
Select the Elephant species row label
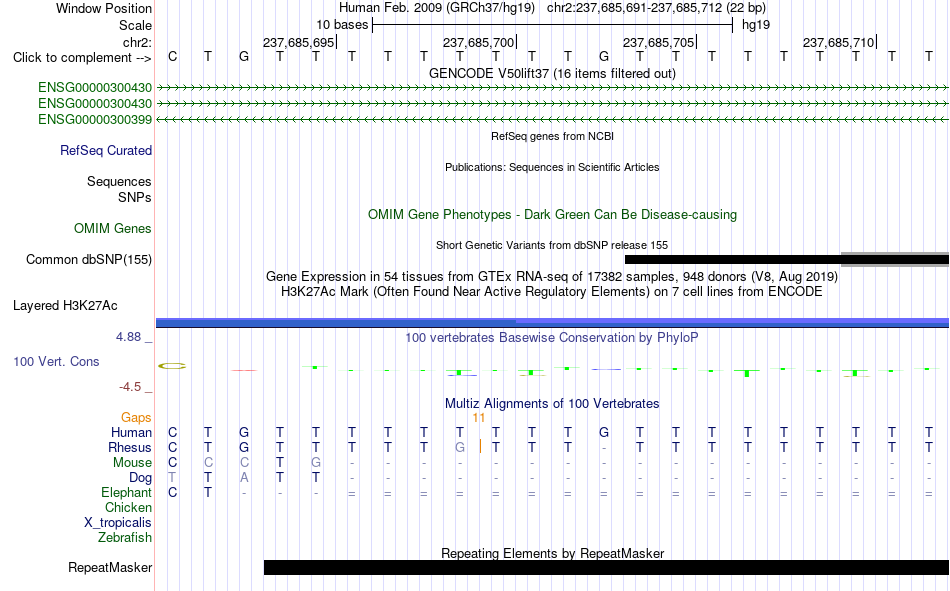(x=127, y=492)
